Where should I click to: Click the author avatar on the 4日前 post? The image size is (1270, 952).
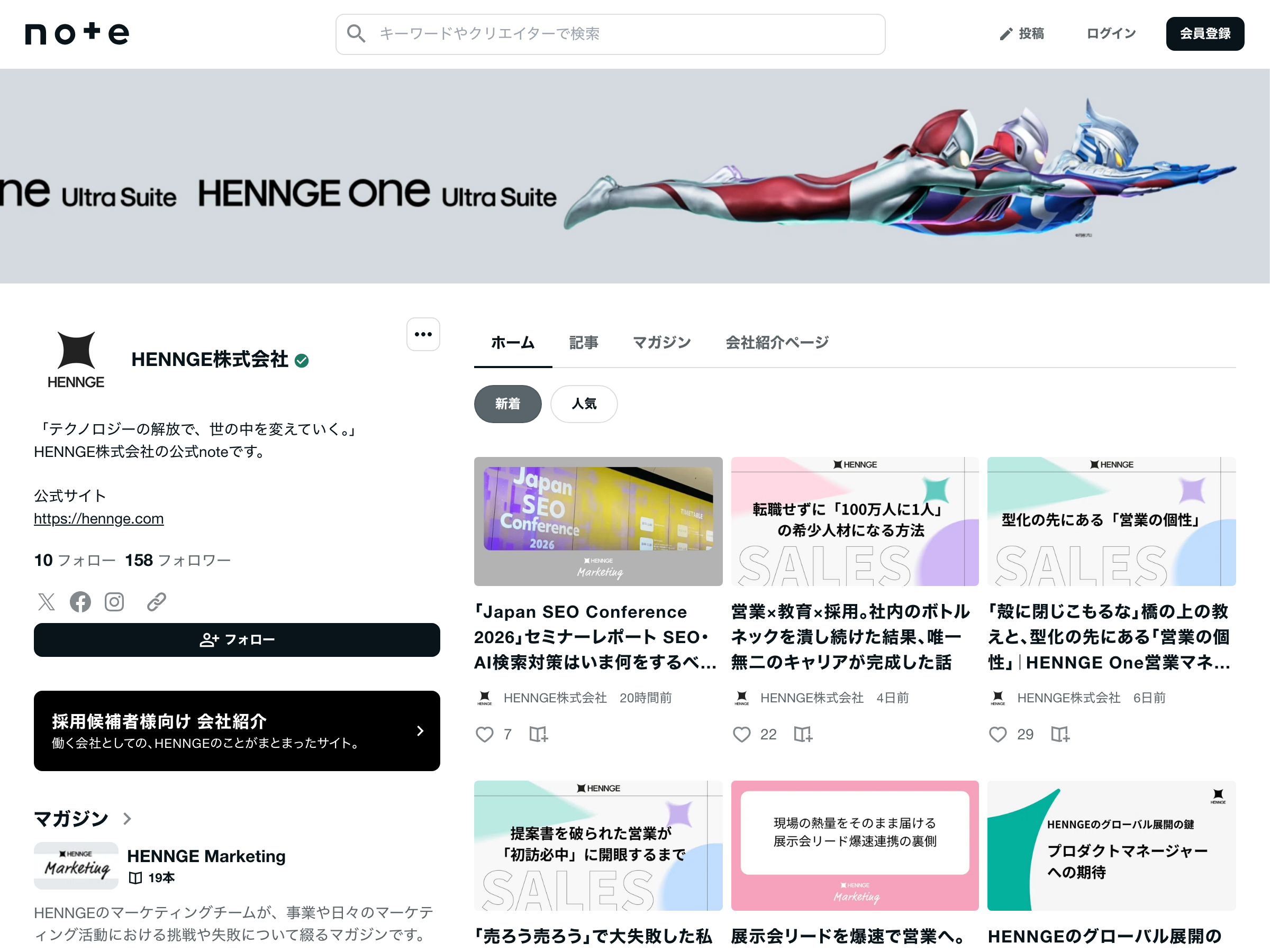742,697
